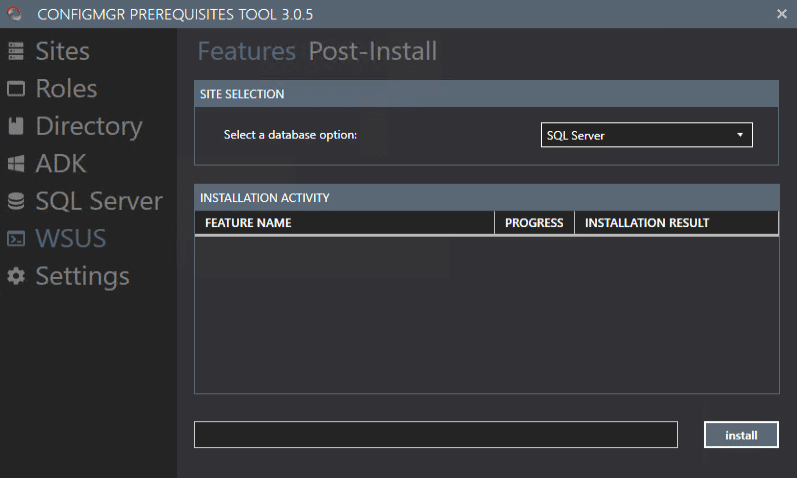Click the Installation Activity section header
This screenshot has height=478, width=797.
[486, 198]
